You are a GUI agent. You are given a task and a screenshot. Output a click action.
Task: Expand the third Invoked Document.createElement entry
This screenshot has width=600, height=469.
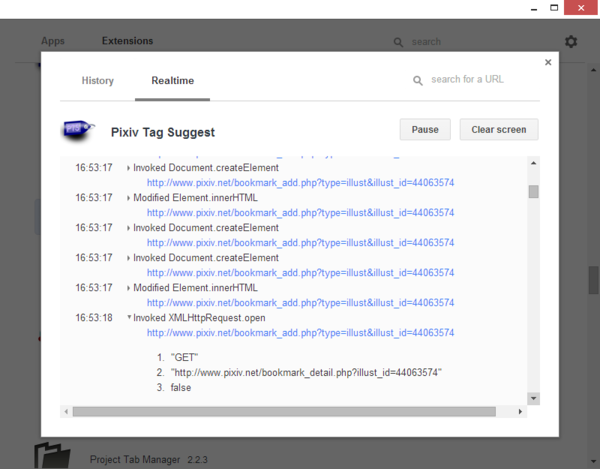click(x=129, y=258)
